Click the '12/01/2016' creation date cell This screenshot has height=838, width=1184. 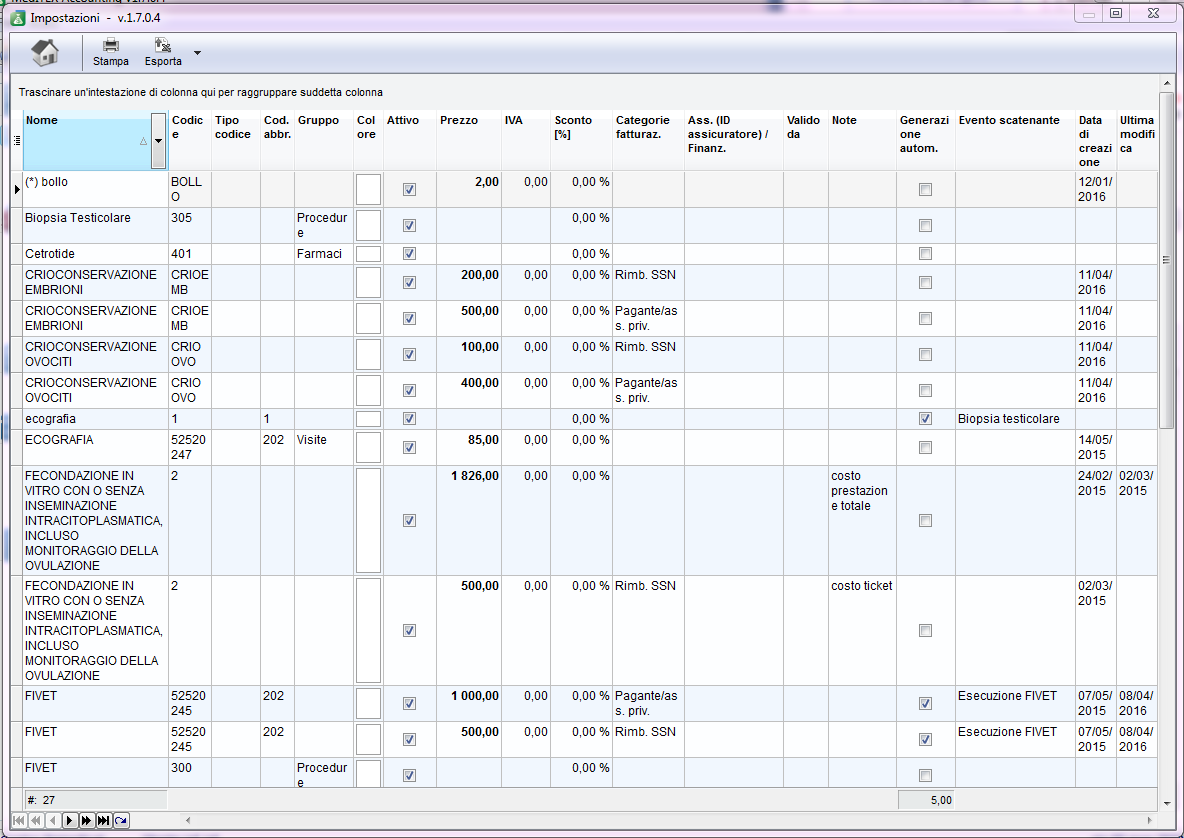1095,189
